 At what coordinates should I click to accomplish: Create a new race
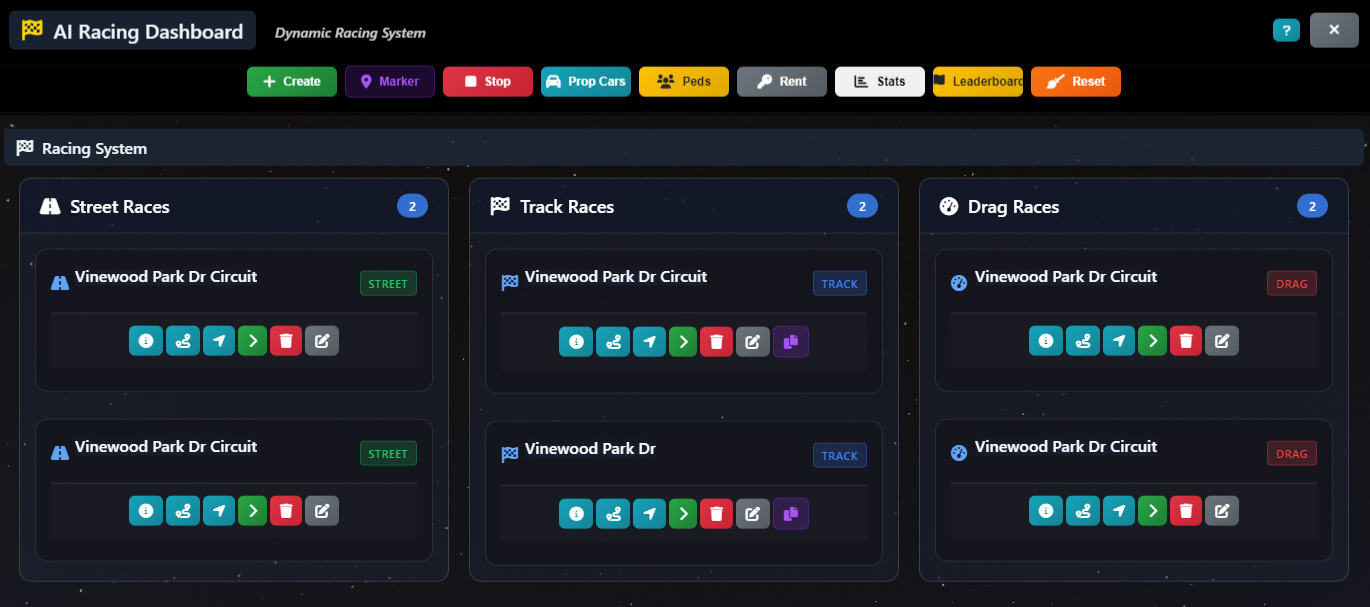click(291, 81)
